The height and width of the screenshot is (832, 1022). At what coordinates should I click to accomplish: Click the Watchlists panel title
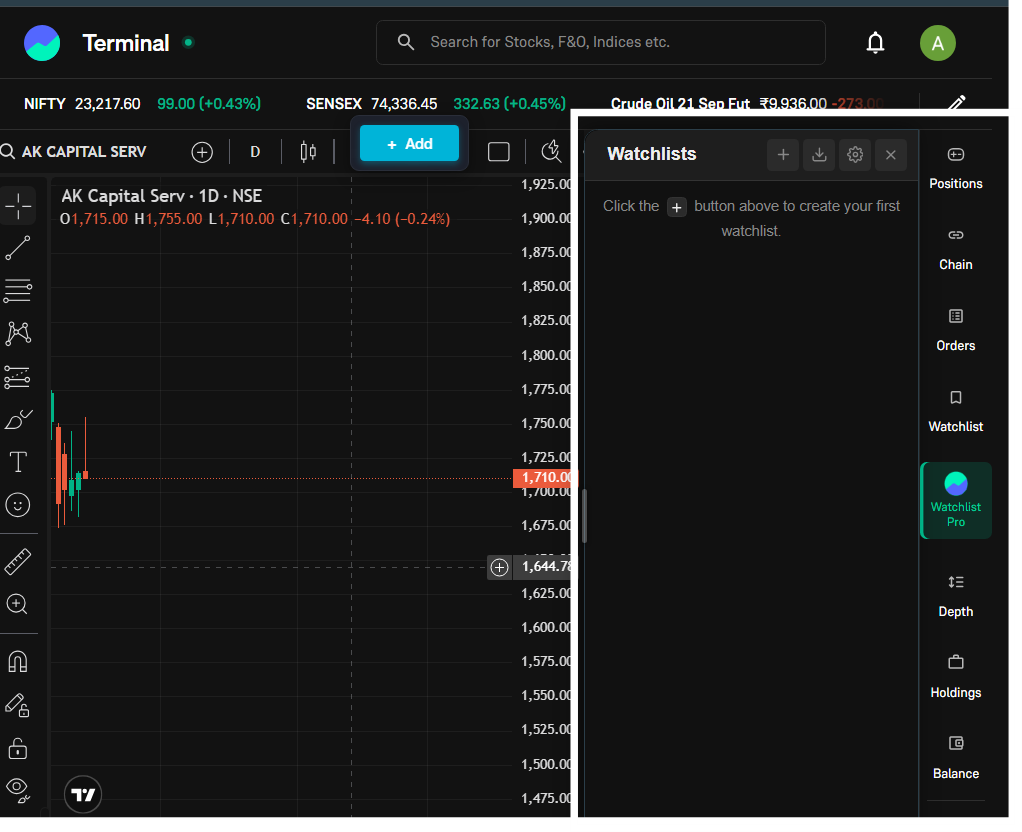point(652,154)
